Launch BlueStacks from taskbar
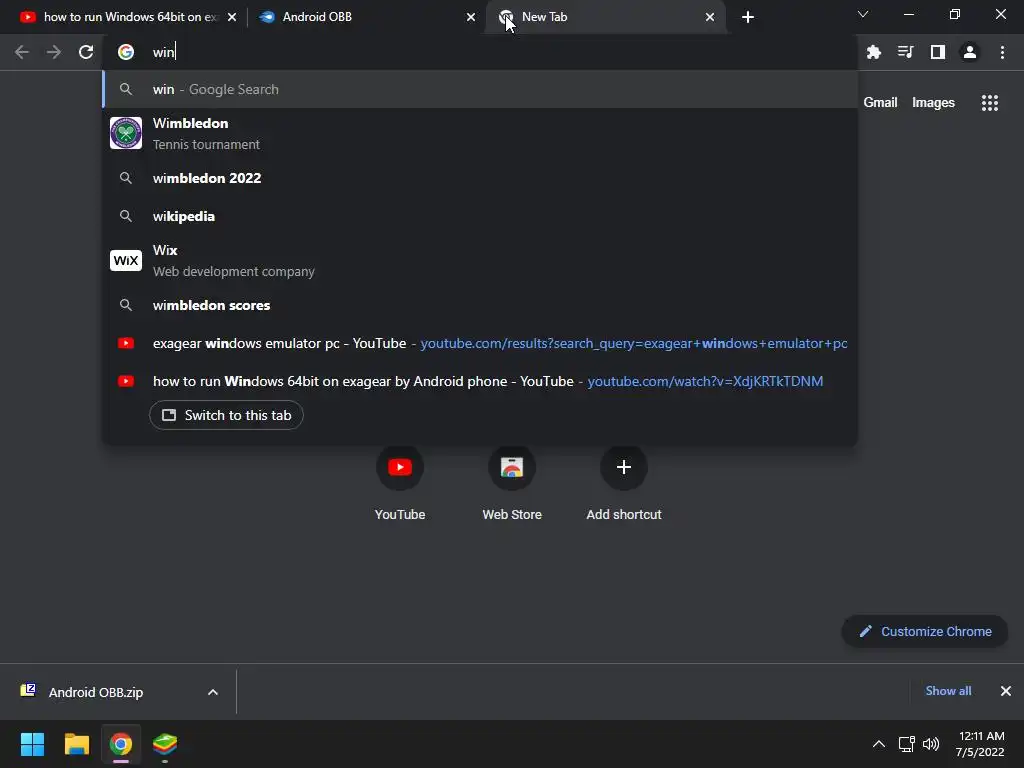The height and width of the screenshot is (768, 1024). [165, 744]
